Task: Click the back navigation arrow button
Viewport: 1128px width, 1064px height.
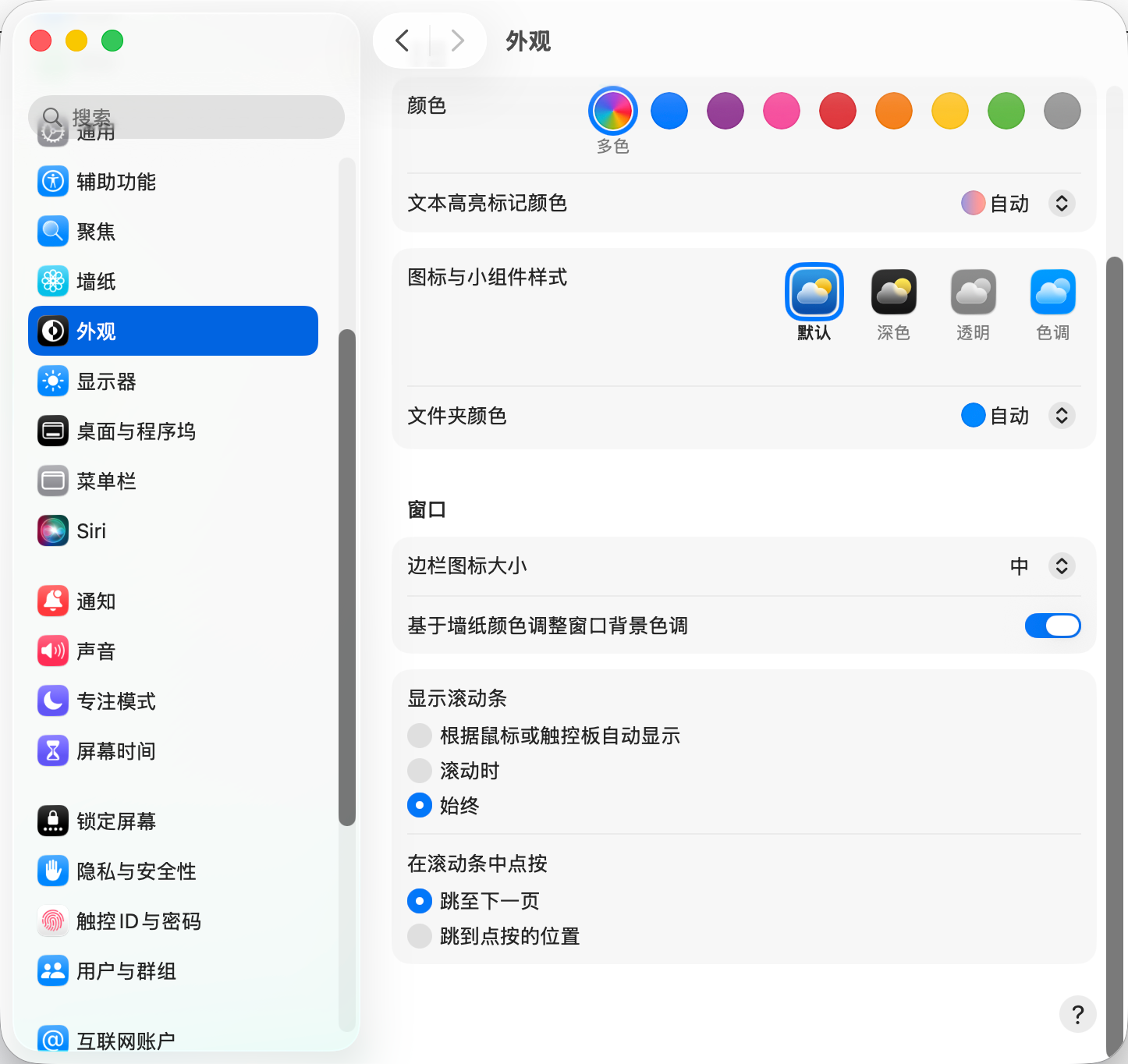Action: coord(403,41)
